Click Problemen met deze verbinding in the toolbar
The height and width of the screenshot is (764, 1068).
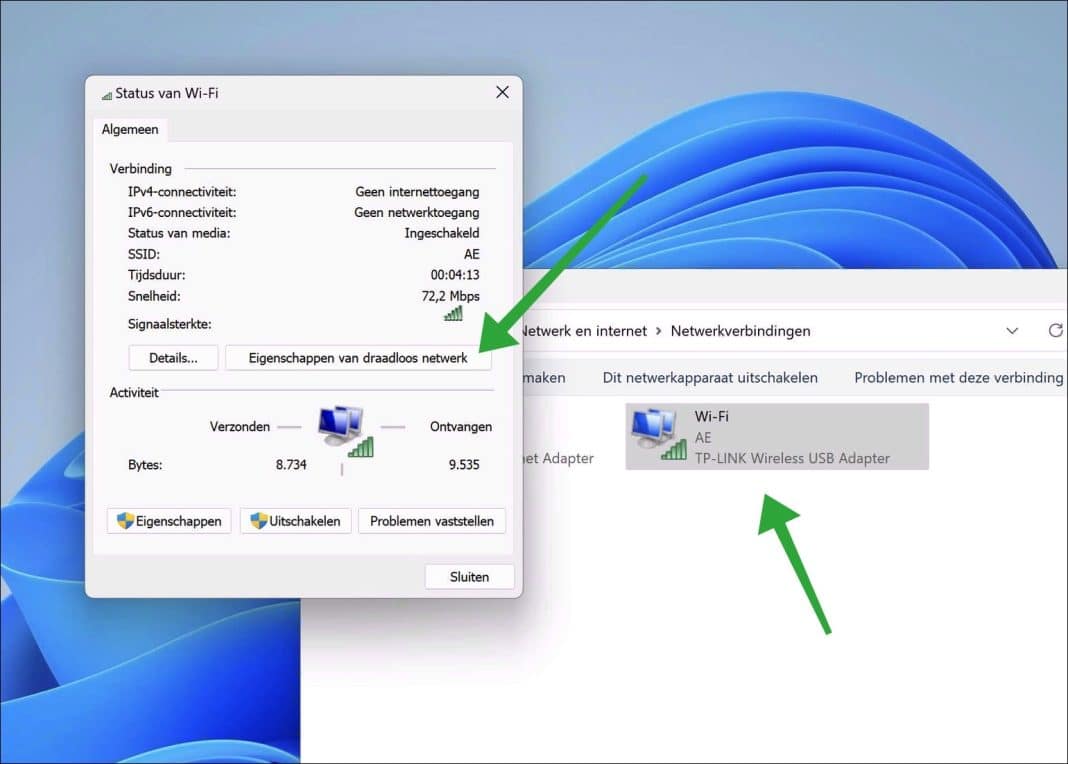(958, 377)
